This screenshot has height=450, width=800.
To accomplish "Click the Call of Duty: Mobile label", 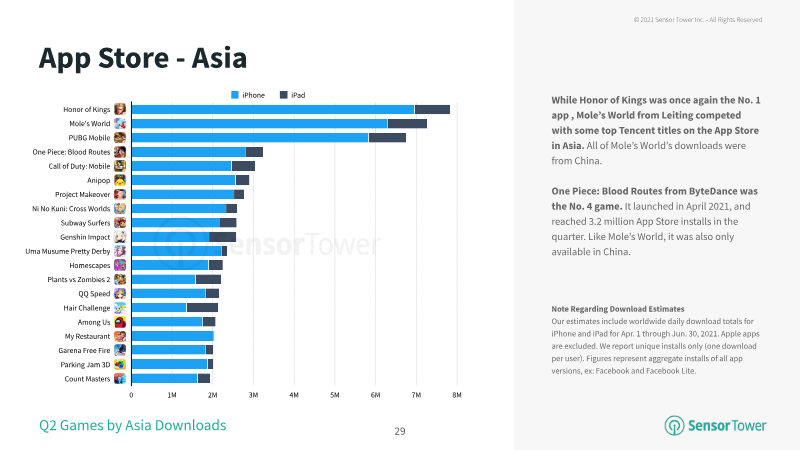I will point(79,166).
